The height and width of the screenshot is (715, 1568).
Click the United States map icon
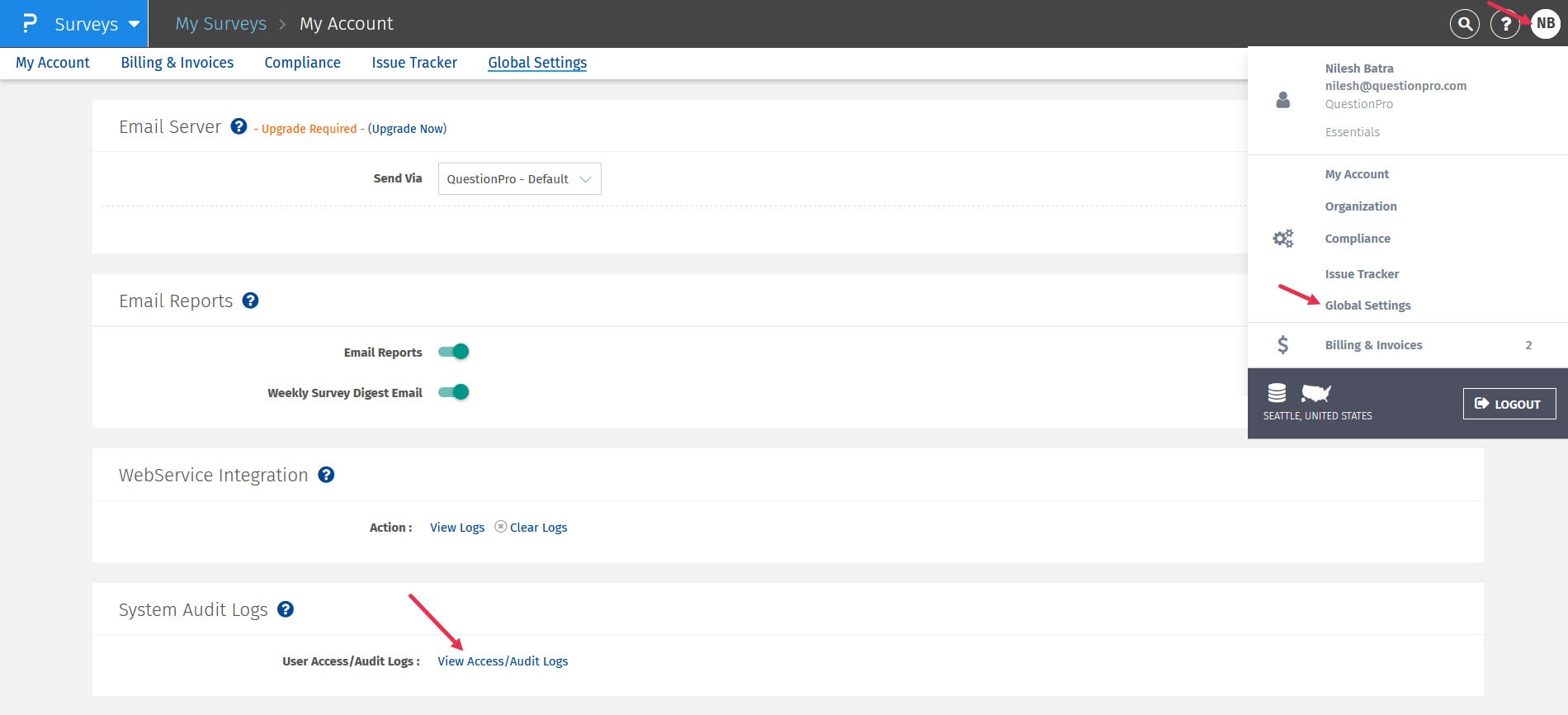pyautogui.click(x=1316, y=393)
